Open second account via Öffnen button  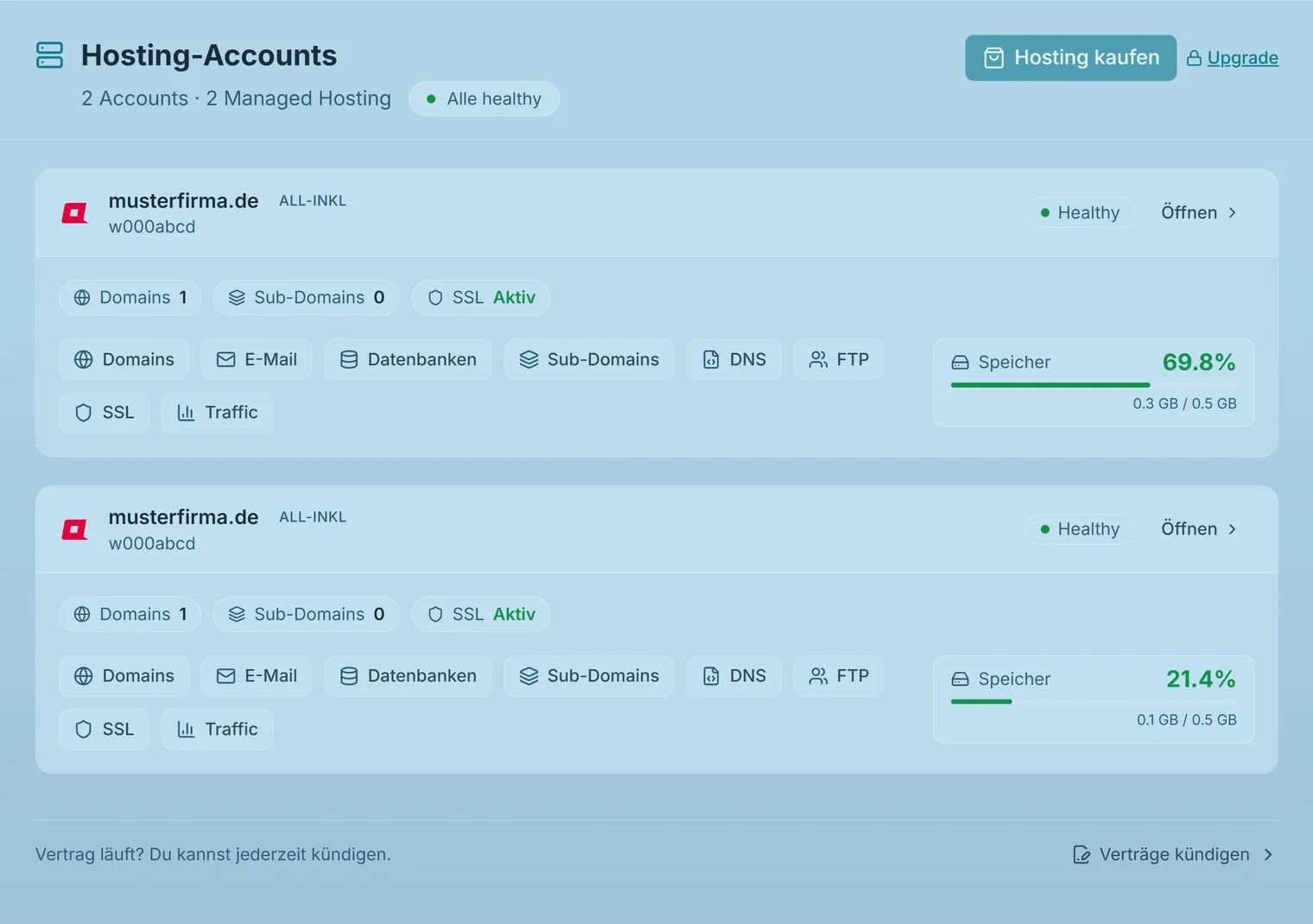[1199, 529]
